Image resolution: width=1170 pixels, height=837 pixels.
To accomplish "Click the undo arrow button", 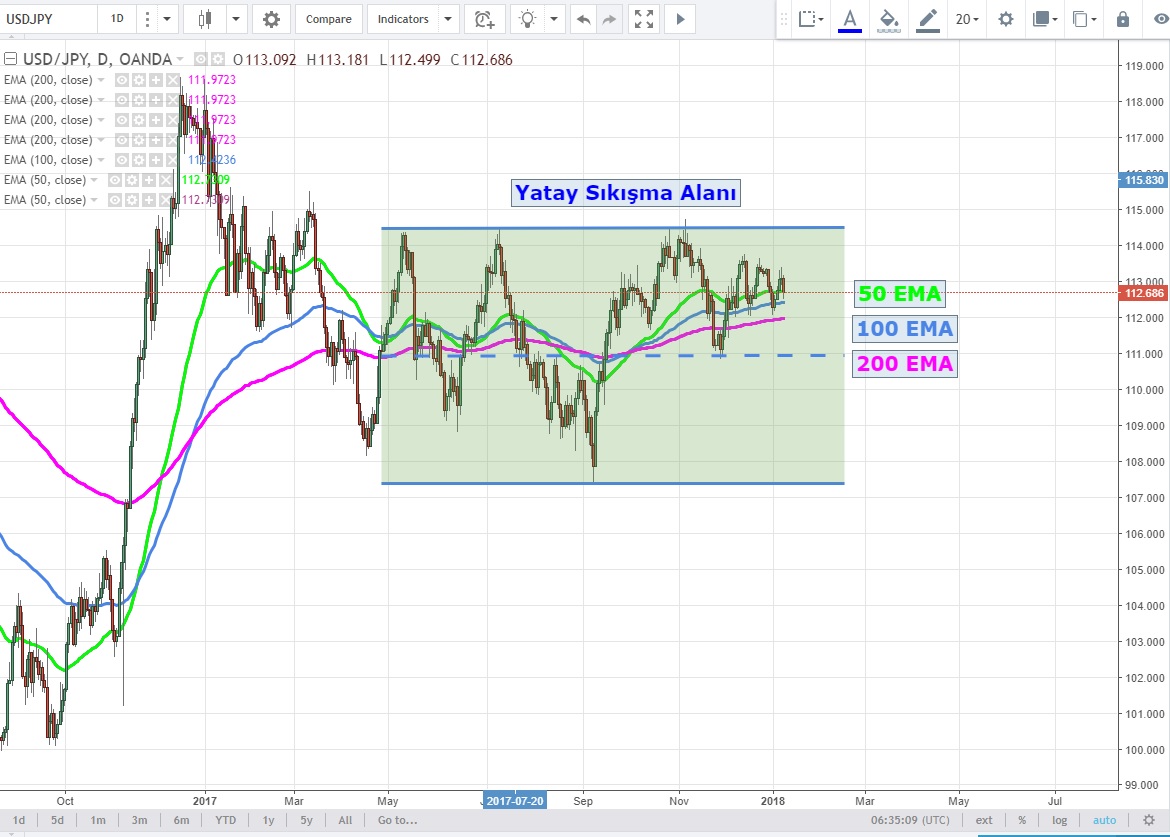I will (x=584, y=19).
